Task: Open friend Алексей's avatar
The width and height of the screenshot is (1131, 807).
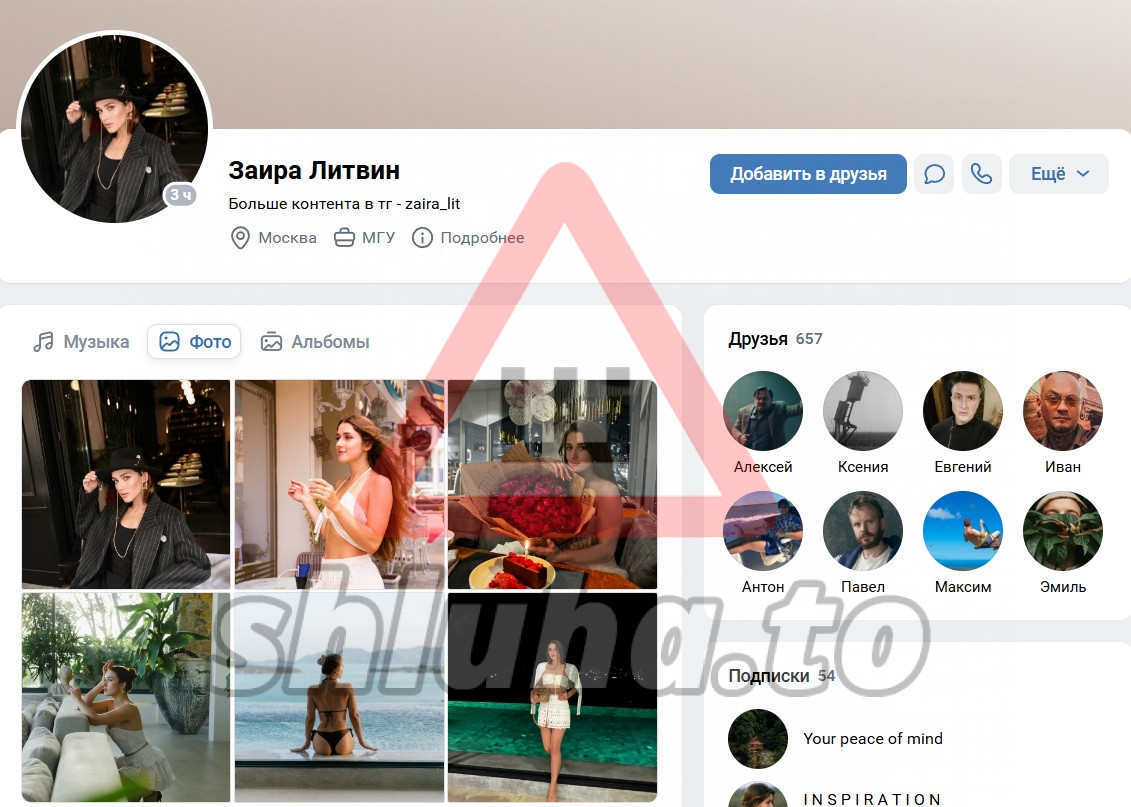Action: [x=763, y=411]
